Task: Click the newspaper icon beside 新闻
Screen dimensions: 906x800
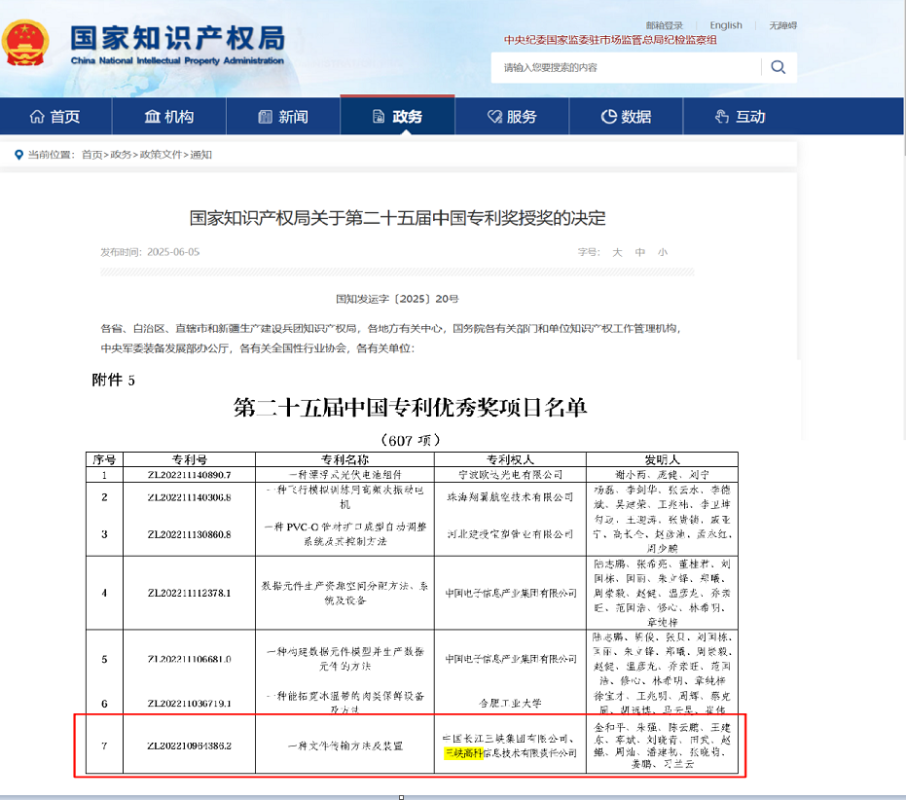Action: pos(265,117)
